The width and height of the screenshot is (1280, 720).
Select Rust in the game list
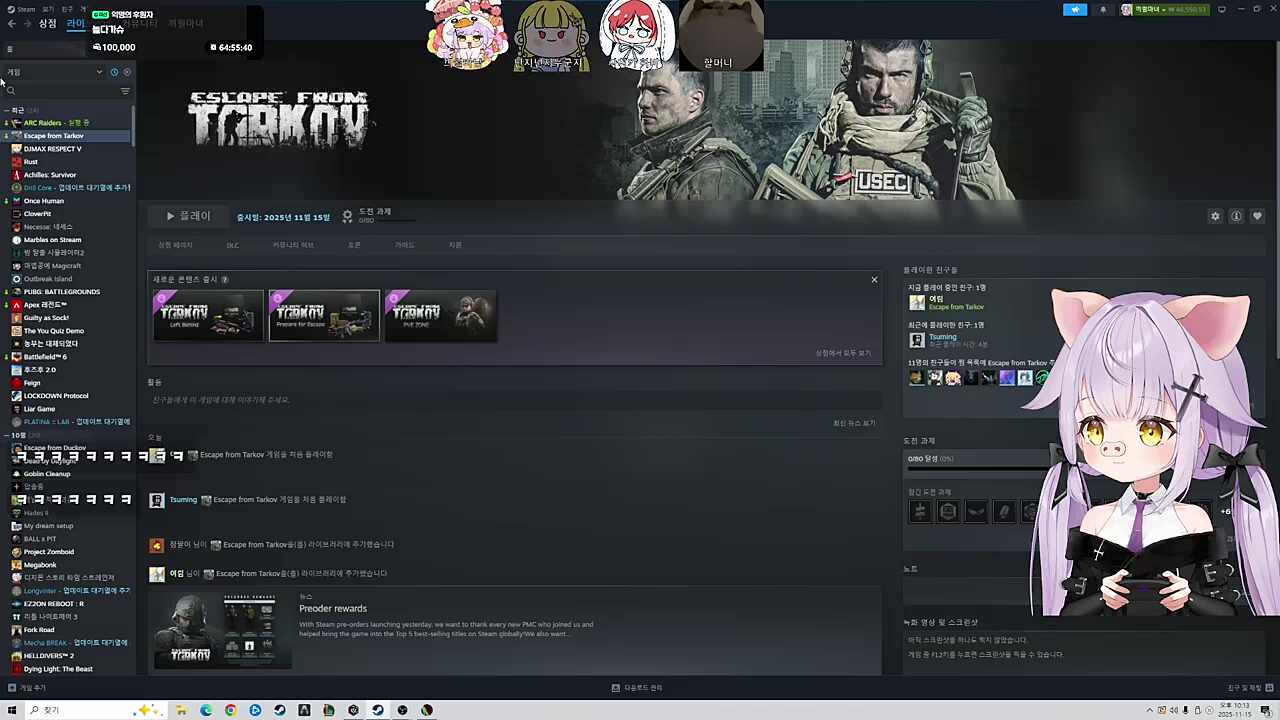31,162
